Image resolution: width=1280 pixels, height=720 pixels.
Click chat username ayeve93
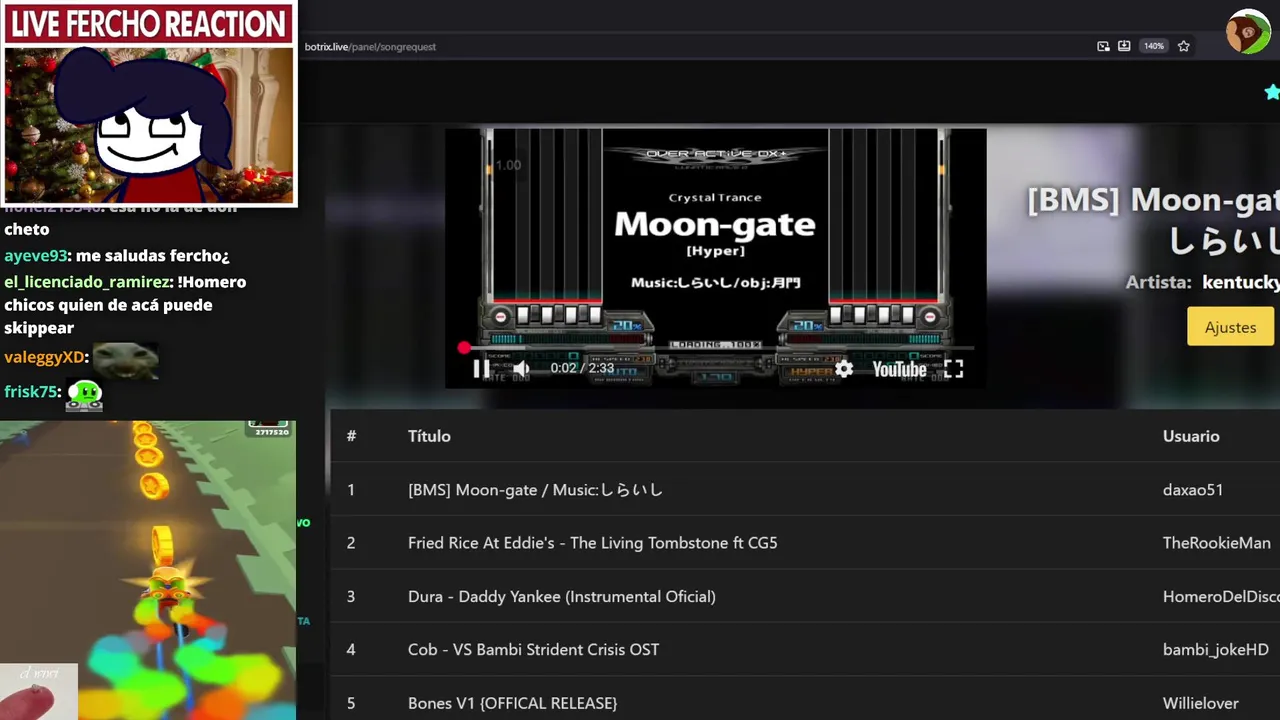coord(35,256)
